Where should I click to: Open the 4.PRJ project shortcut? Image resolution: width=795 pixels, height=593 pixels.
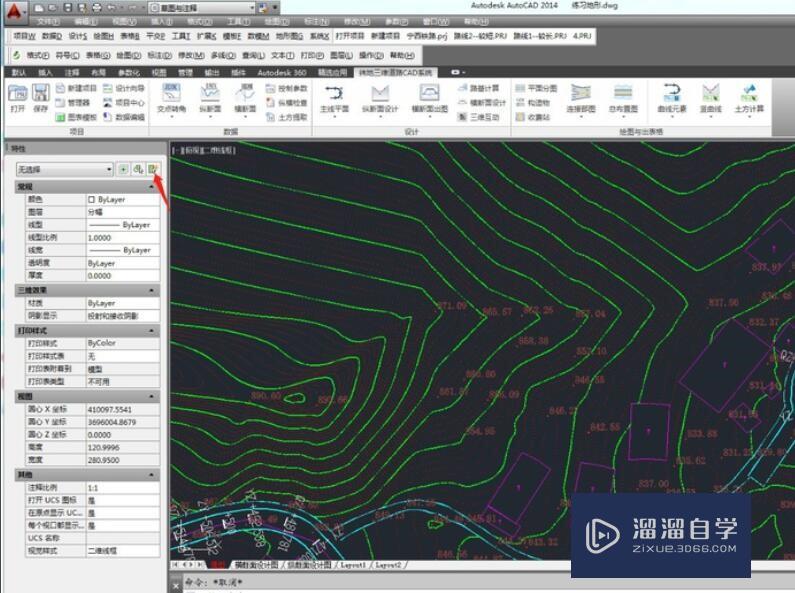click(582, 36)
